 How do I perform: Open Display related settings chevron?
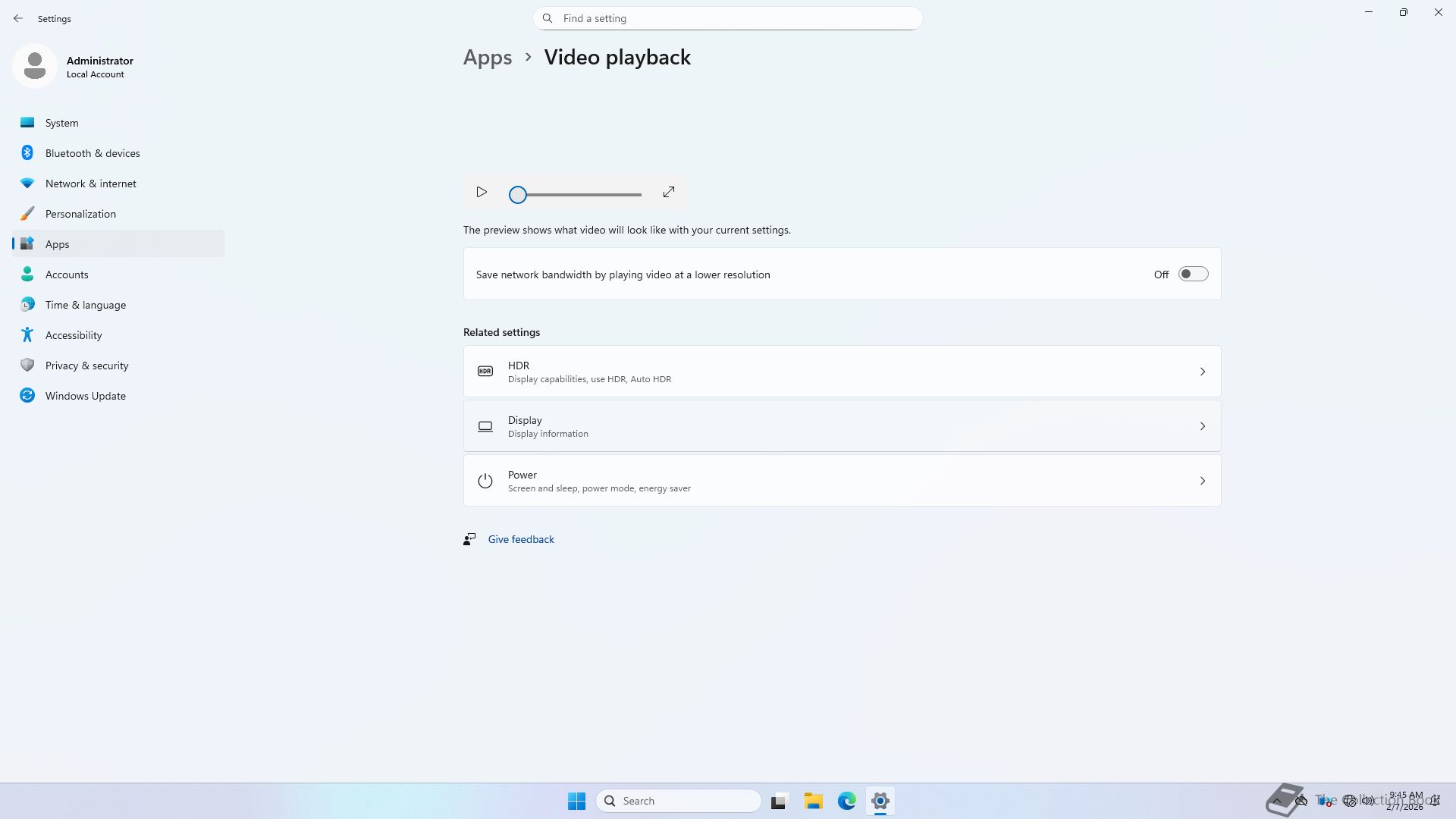point(1202,426)
